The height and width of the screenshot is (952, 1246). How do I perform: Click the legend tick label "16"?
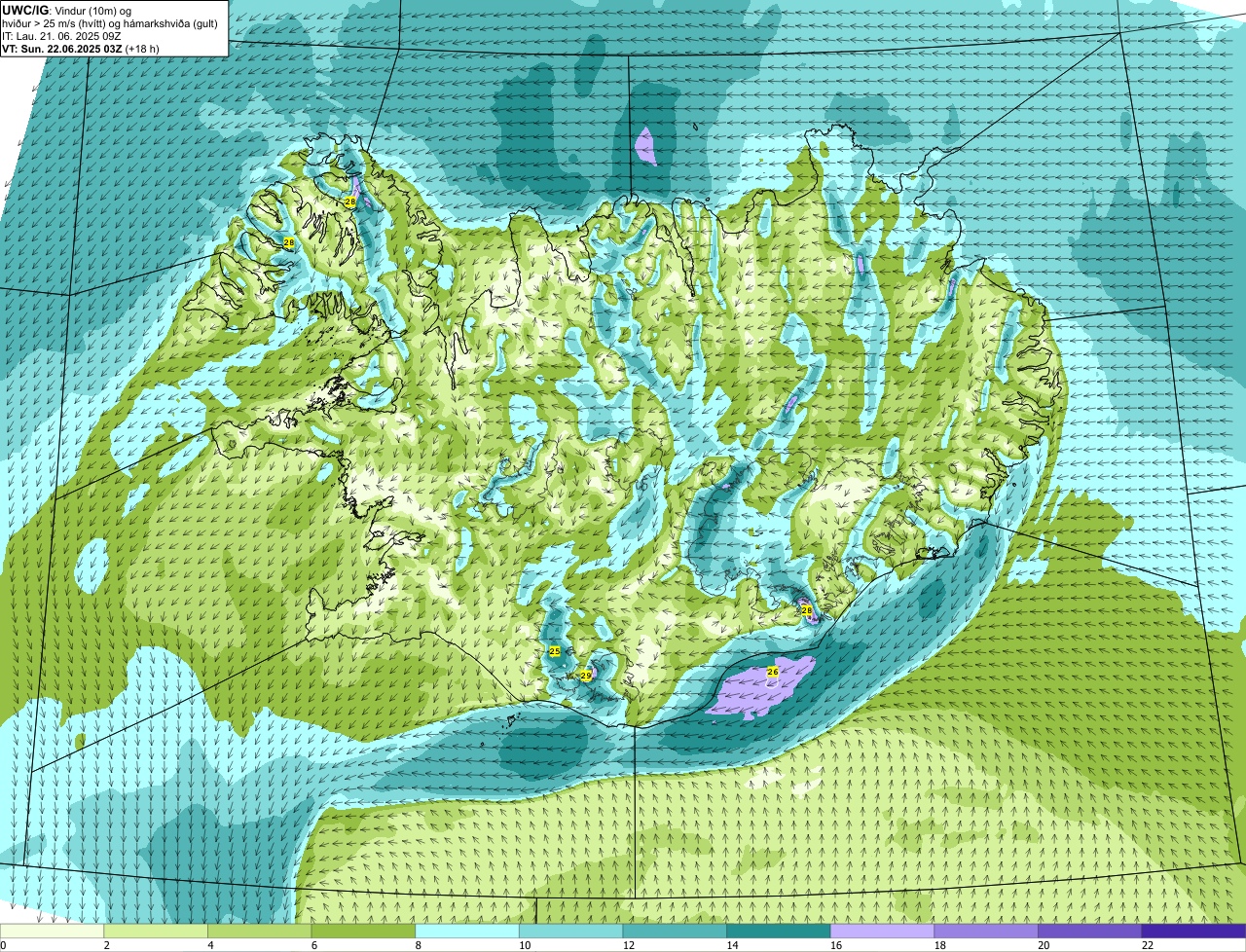click(836, 945)
